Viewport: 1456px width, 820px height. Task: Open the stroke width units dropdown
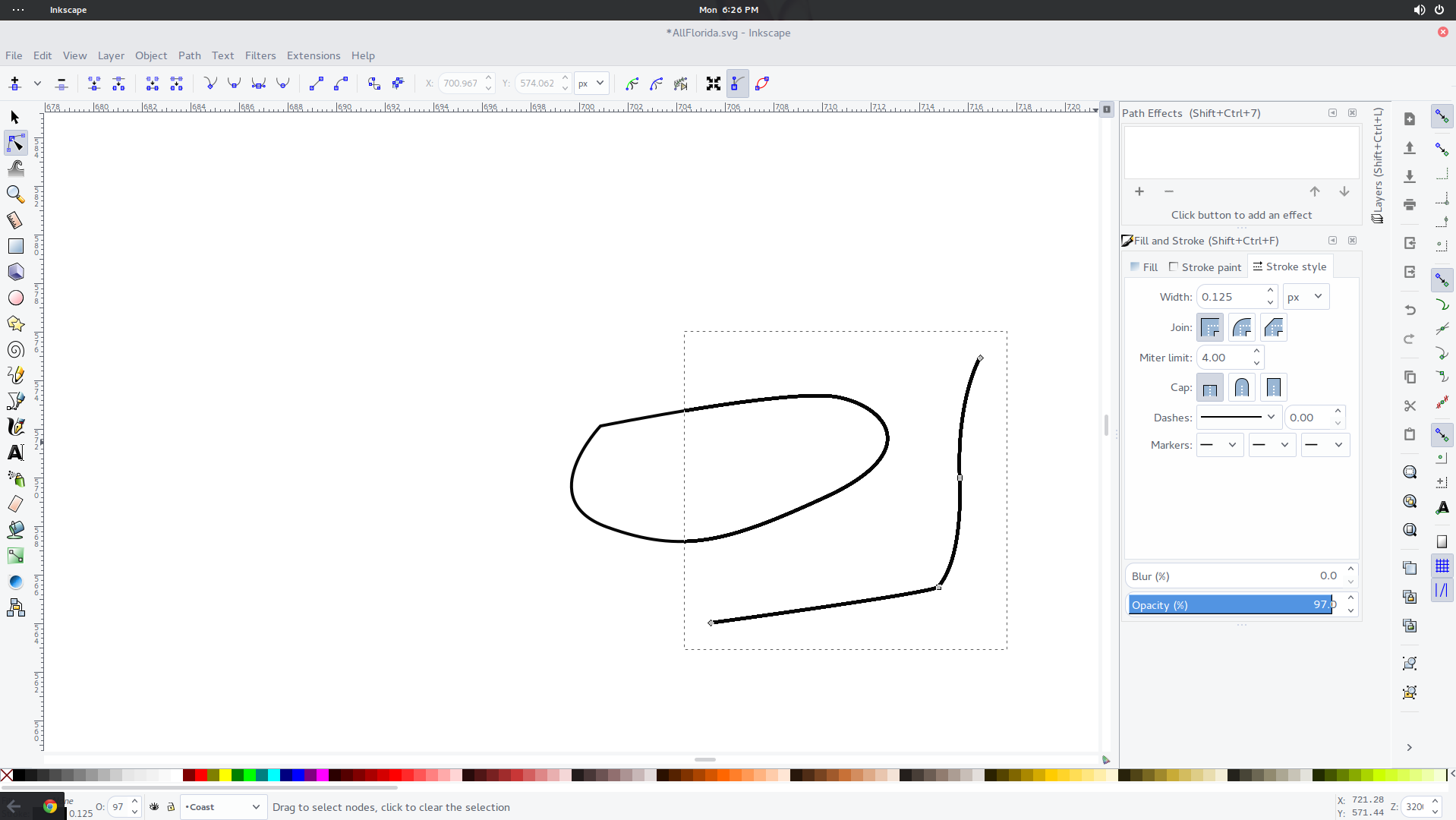[1305, 296]
